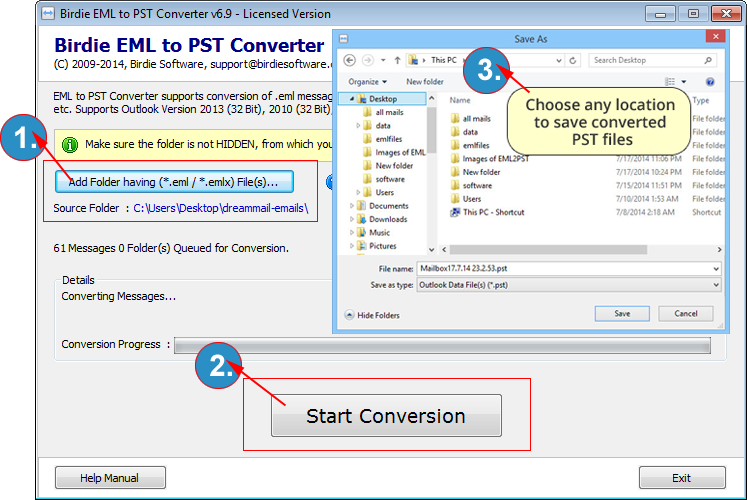The width and height of the screenshot is (747, 500).
Task: Expand the address bar history dropdown
Action: tap(559, 60)
